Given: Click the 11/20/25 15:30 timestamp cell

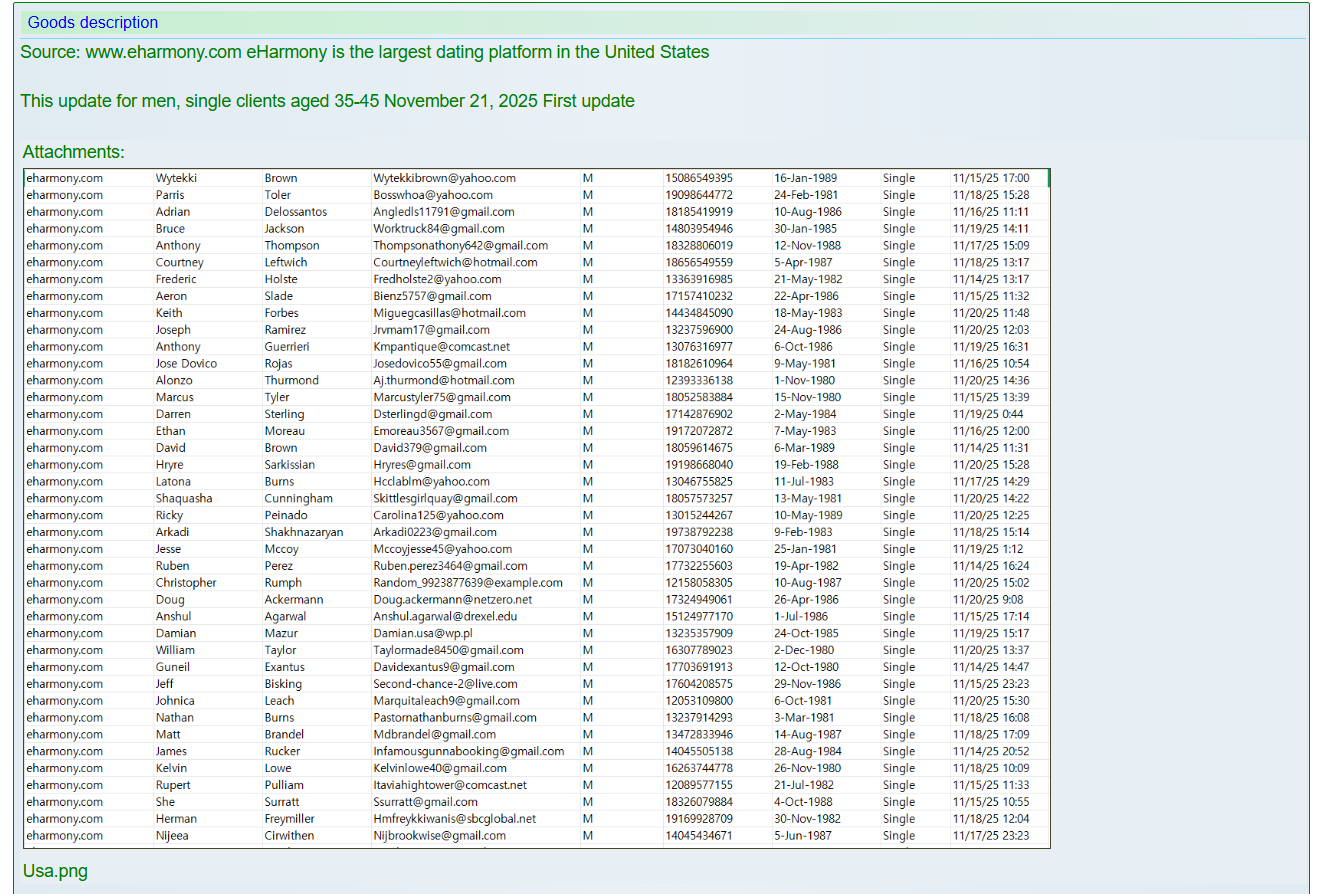Looking at the screenshot, I should coord(990,701).
